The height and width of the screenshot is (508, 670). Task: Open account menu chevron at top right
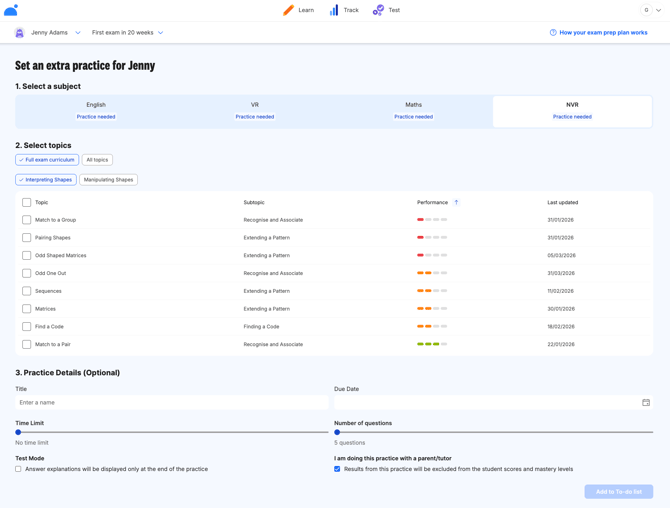[x=659, y=10]
